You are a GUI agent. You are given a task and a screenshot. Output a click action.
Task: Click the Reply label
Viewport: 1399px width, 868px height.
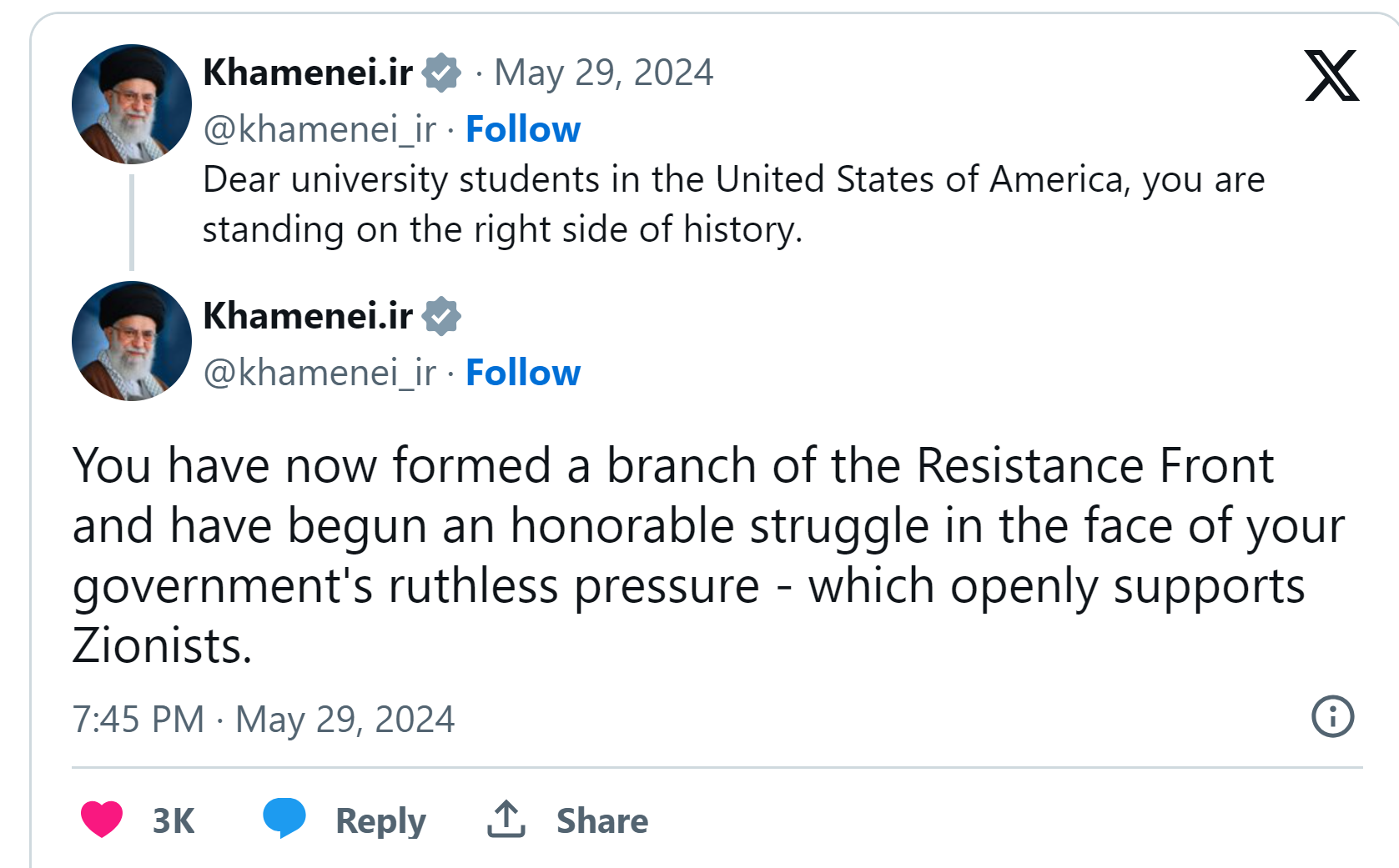(x=380, y=820)
